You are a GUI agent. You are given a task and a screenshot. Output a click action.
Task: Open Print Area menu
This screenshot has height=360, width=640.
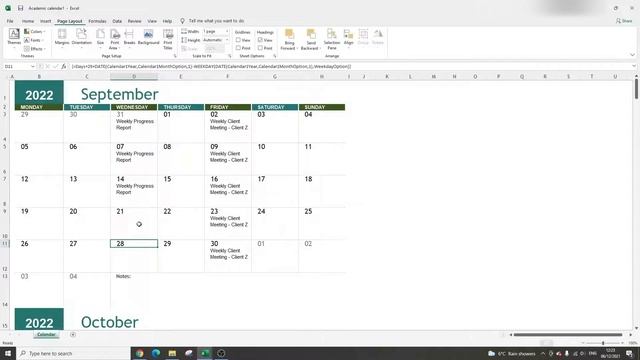point(115,39)
